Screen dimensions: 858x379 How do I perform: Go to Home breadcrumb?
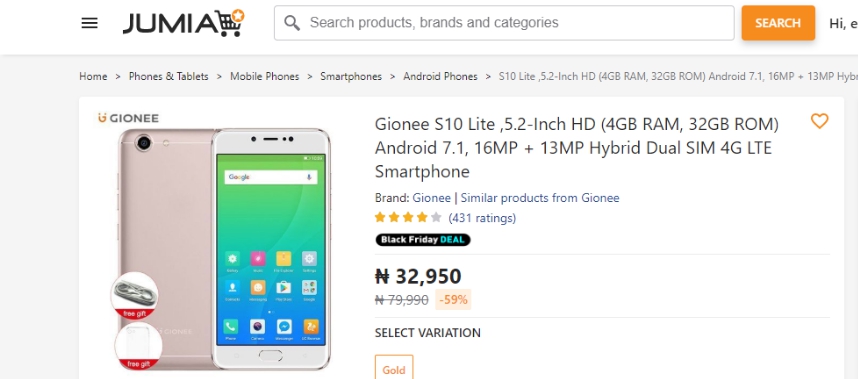93,77
